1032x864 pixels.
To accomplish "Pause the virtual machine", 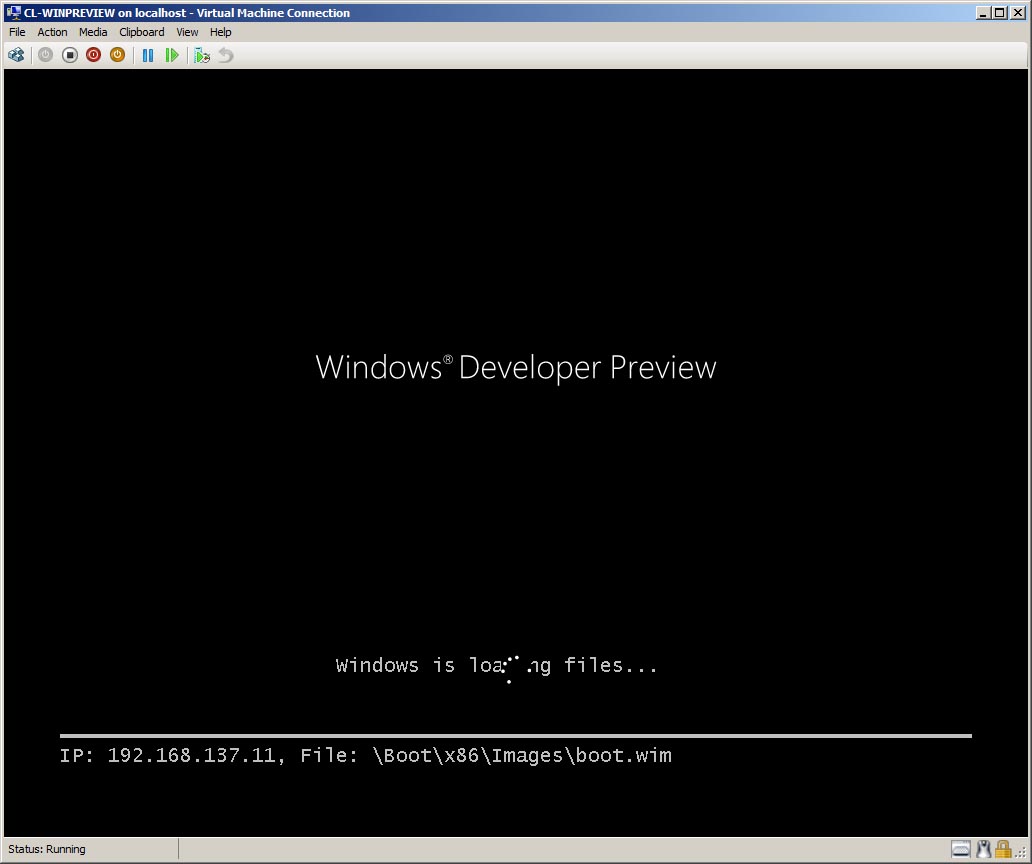I will (x=148, y=55).
